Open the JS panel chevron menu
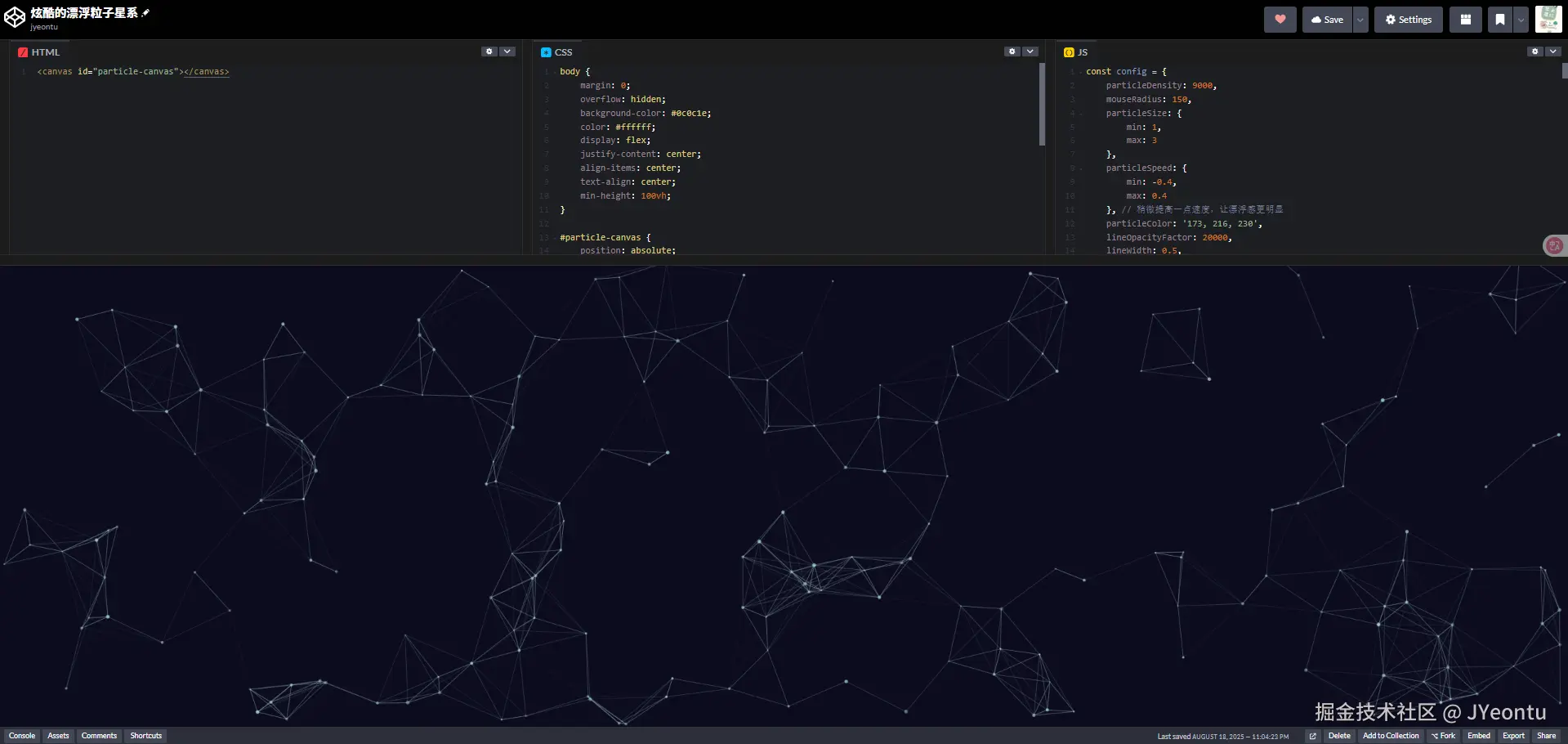 (1552, 52)
